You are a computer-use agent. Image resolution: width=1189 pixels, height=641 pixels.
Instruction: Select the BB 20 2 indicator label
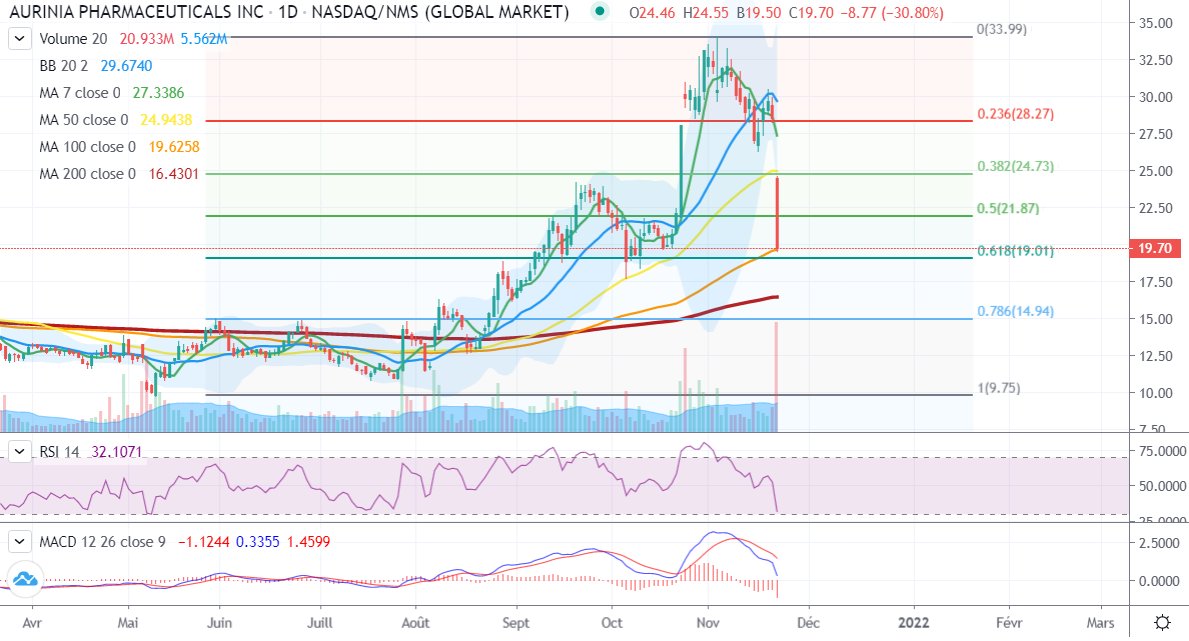(64, 66)
